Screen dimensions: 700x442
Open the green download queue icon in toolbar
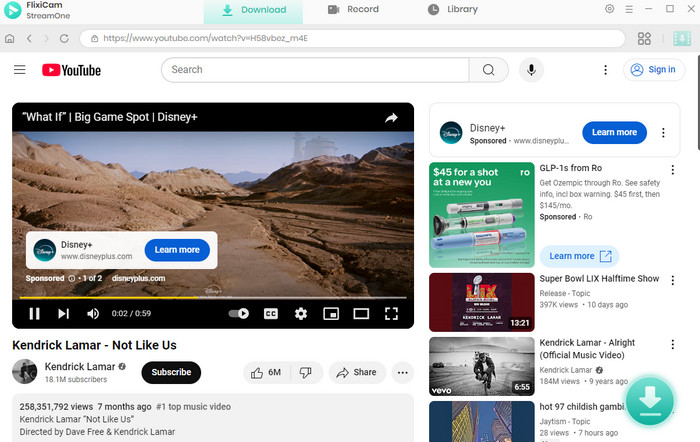(682, 38)
